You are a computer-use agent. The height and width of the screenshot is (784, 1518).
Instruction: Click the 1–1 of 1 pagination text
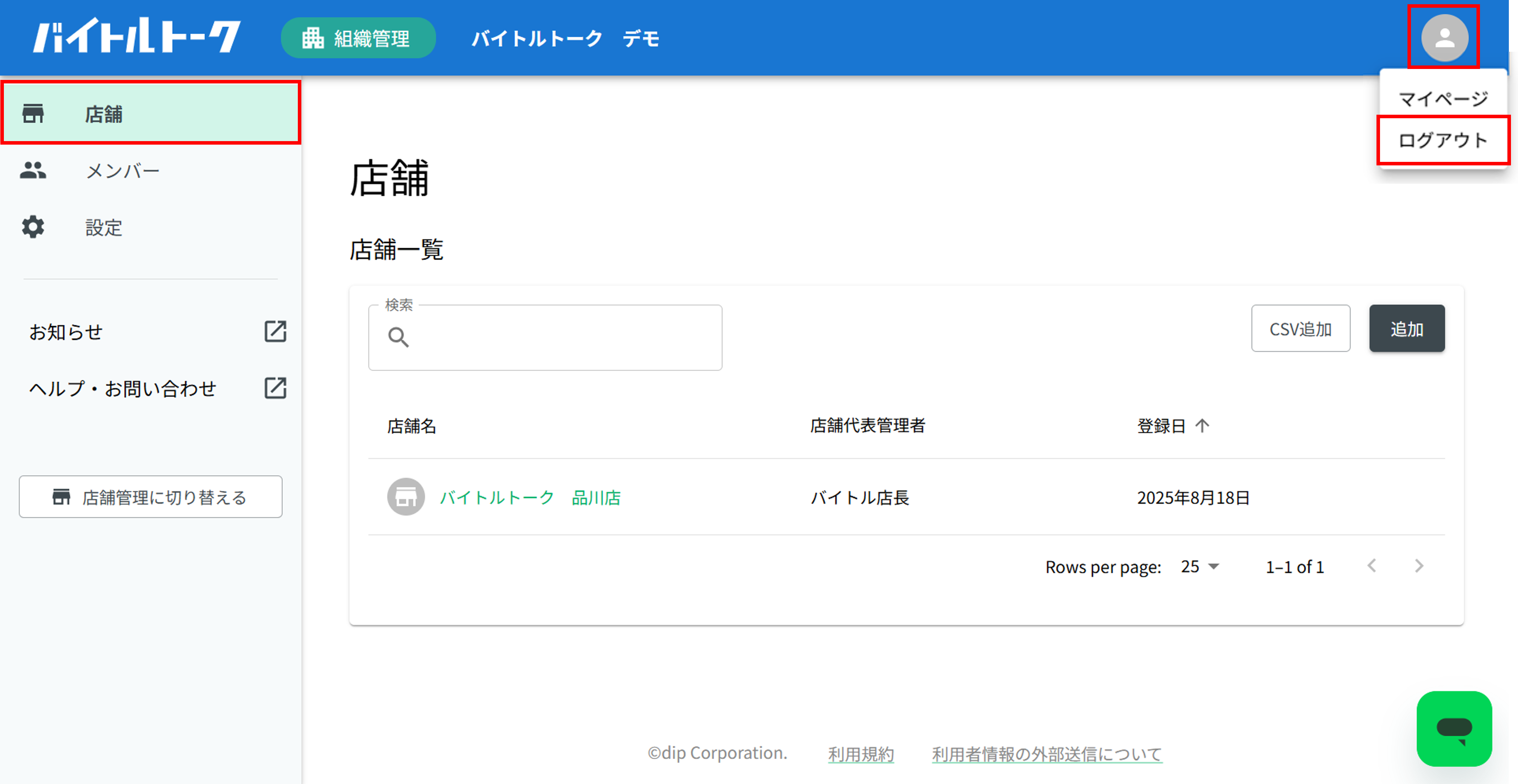tap(1295, 567)
